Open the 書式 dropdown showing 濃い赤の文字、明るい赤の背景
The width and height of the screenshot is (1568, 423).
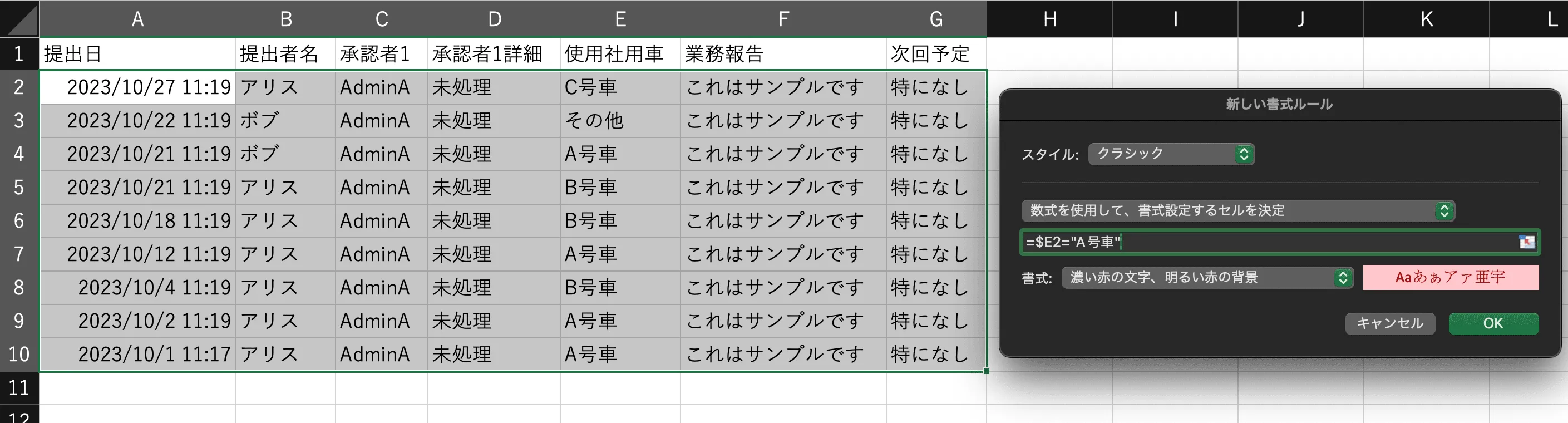1205,278
